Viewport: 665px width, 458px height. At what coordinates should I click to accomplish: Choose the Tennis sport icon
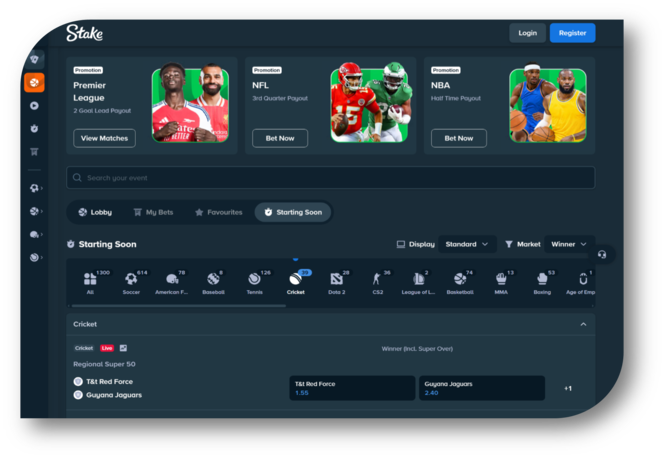[x=254, y=281]
